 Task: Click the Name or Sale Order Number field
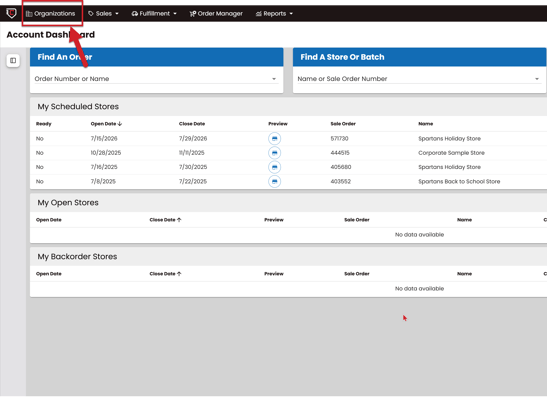(419, 79)
